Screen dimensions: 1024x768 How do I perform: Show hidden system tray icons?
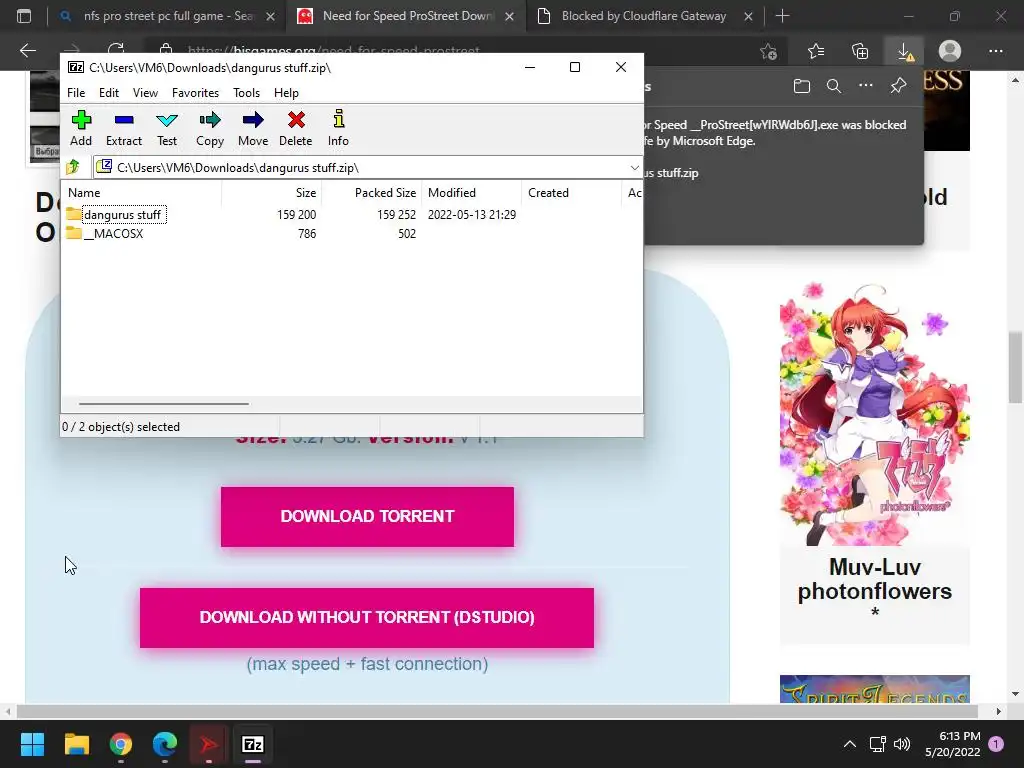point(850,744)
